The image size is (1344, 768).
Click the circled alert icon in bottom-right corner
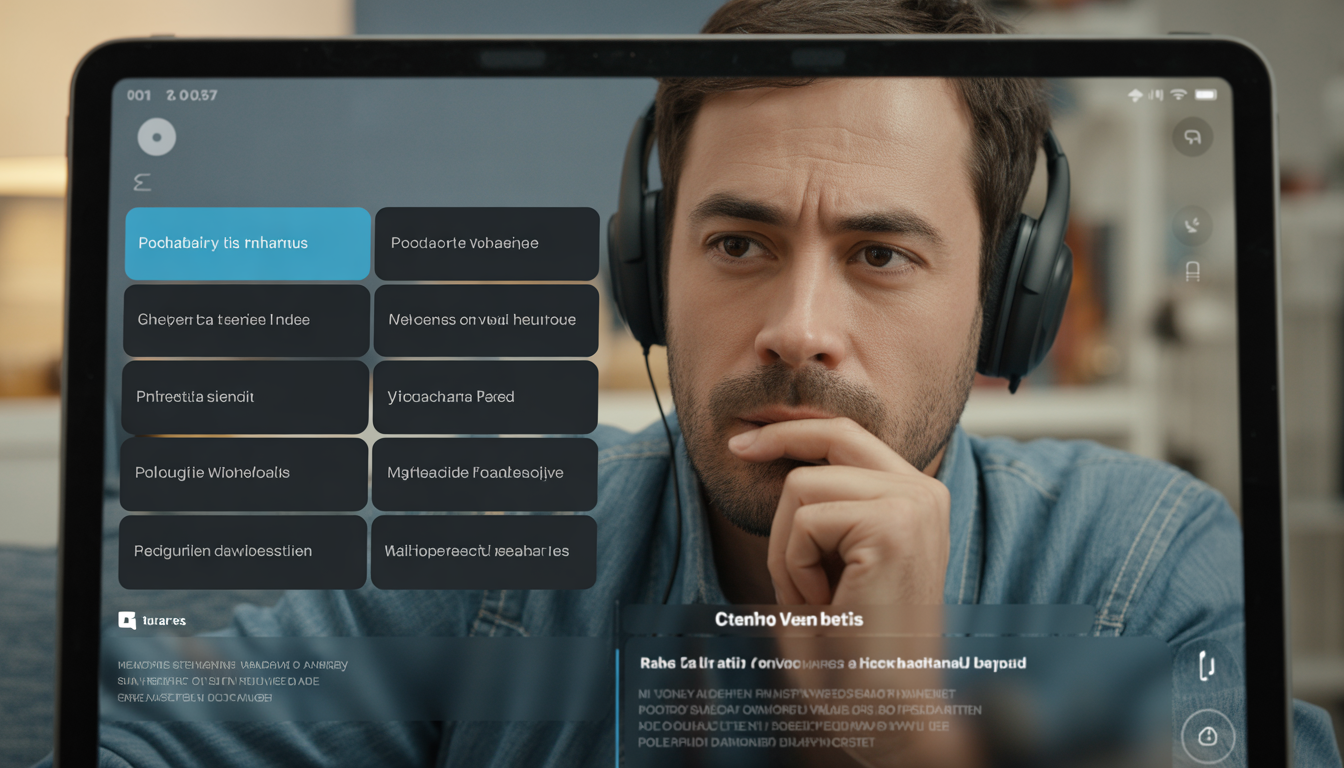(x=1207, y=737)
